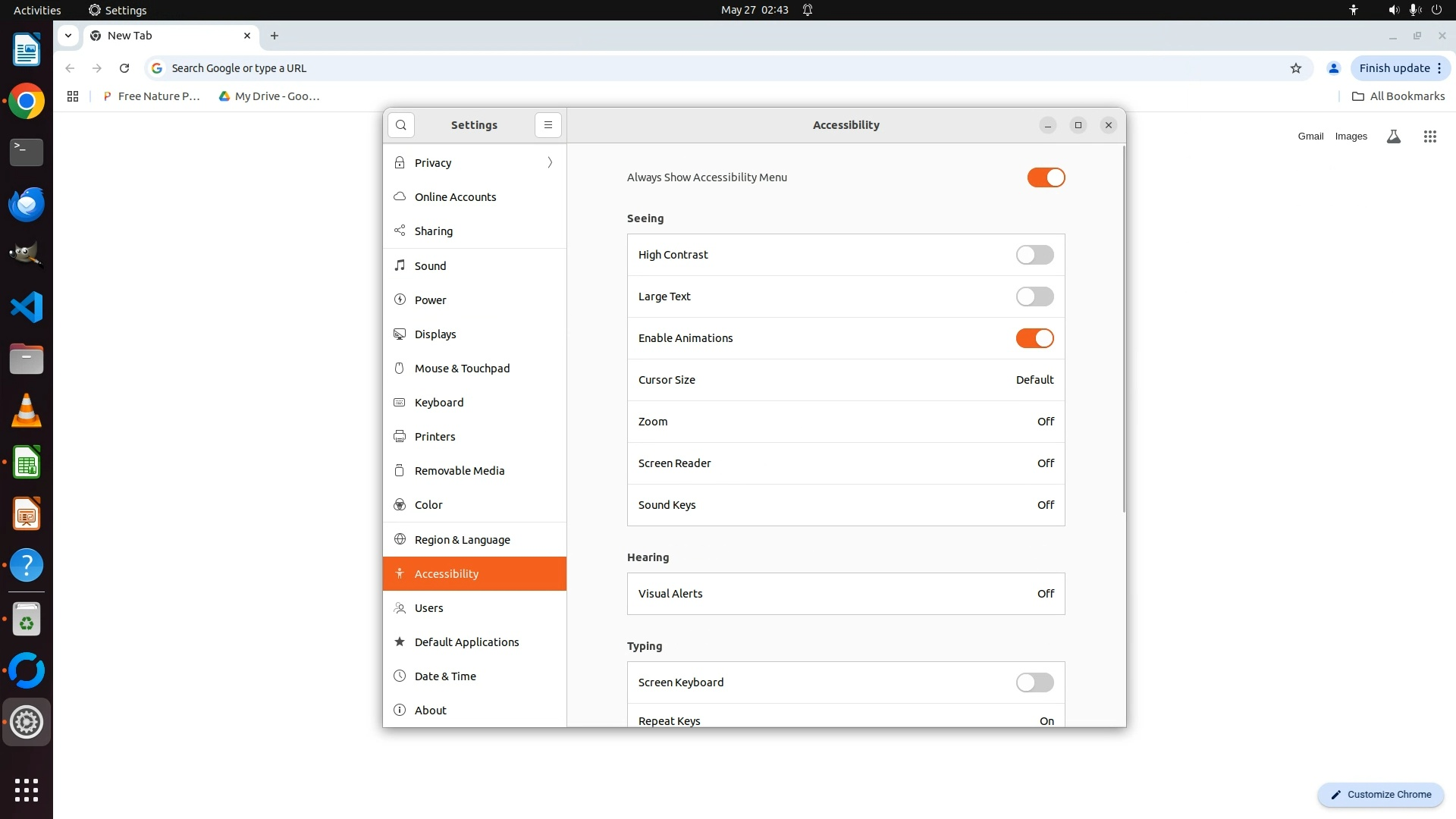This screenshot has height=819, width=1456.
Task: Open the Chrome profile avatar icon
Action: point(1333,68)
